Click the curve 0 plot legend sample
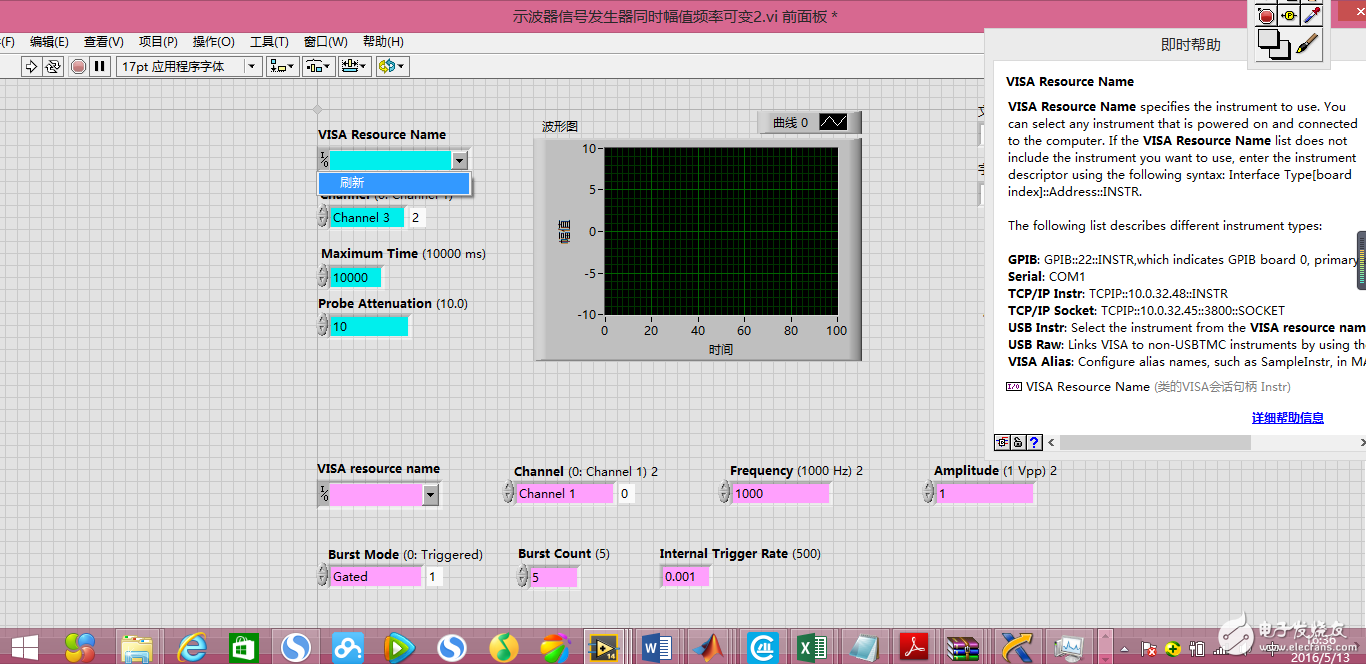The height and width of the screenshot is (664, 1366). click(832, 122)
